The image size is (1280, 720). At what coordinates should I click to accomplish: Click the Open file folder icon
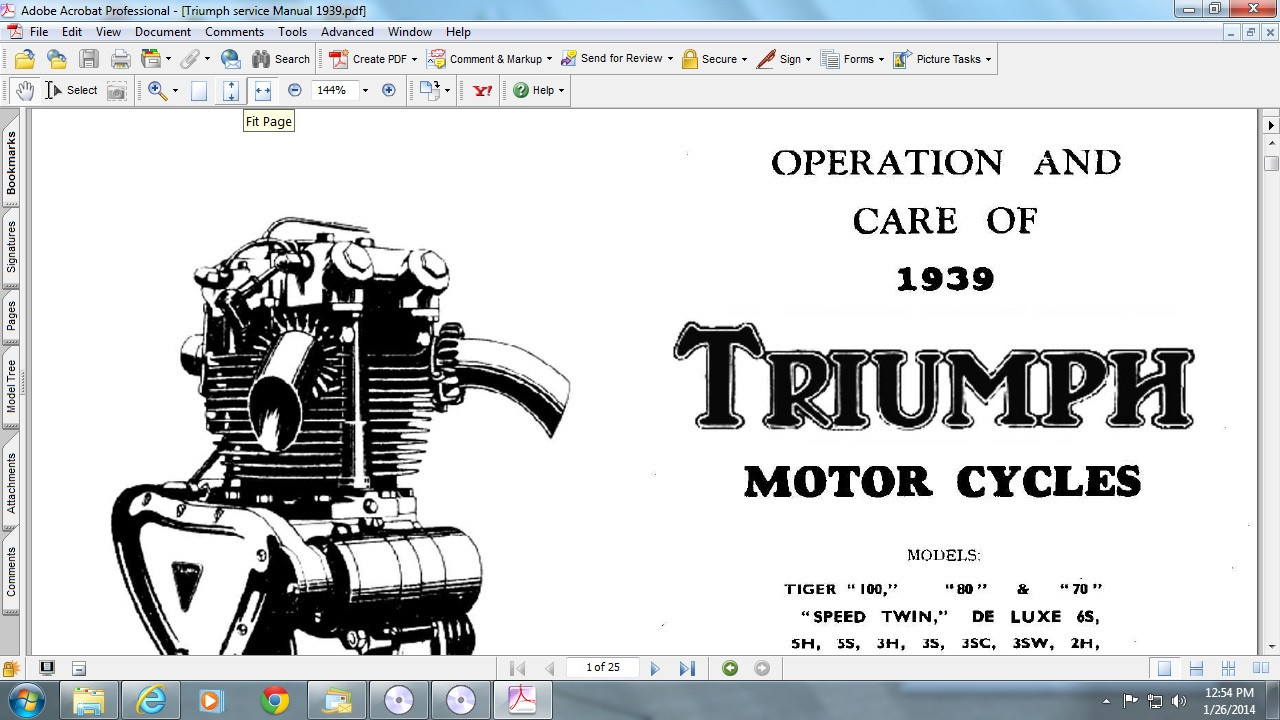click(x=25, y=59)
